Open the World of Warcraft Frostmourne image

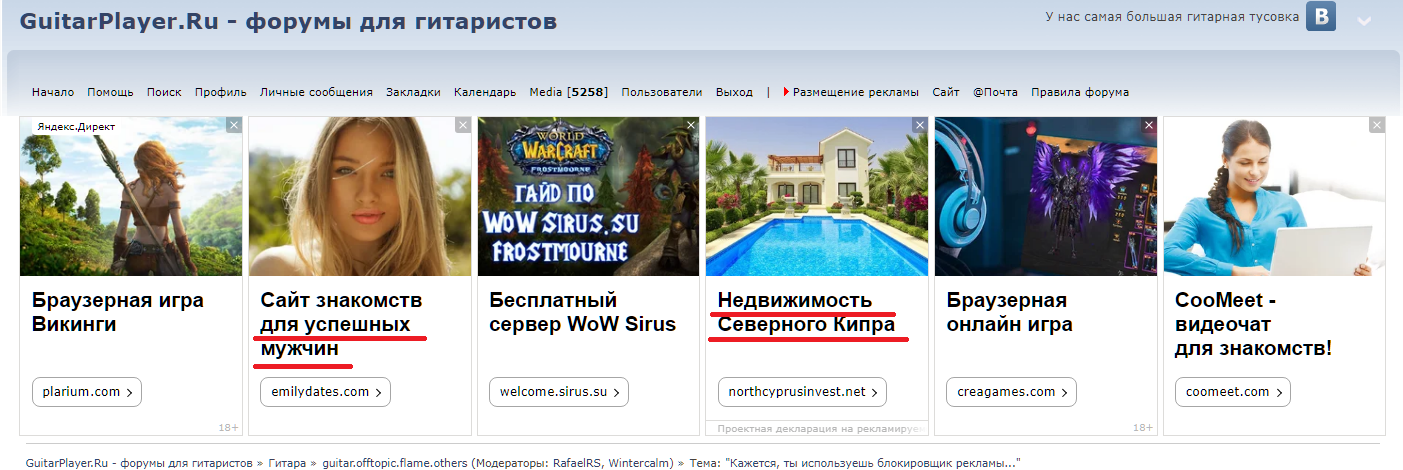pyautogui.click(x=588, y=197)
